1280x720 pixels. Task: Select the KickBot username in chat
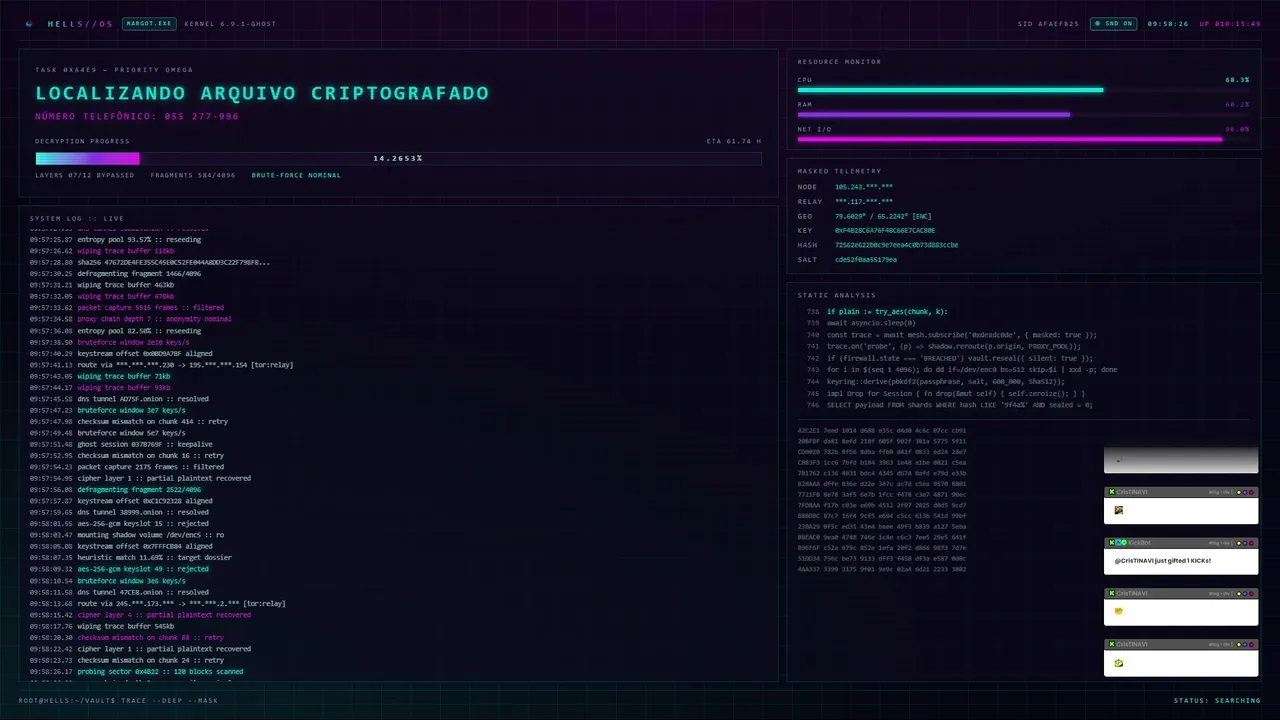1140,542
